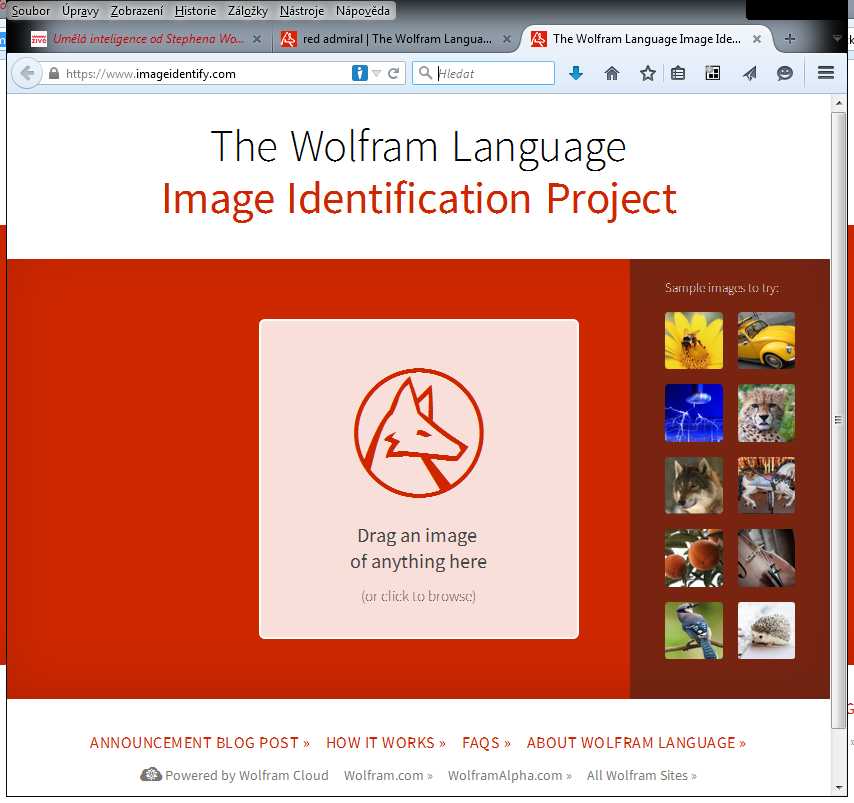
Task: Open the ANNOUNCEMENT BLOG POST link
Action: [199, 743]
